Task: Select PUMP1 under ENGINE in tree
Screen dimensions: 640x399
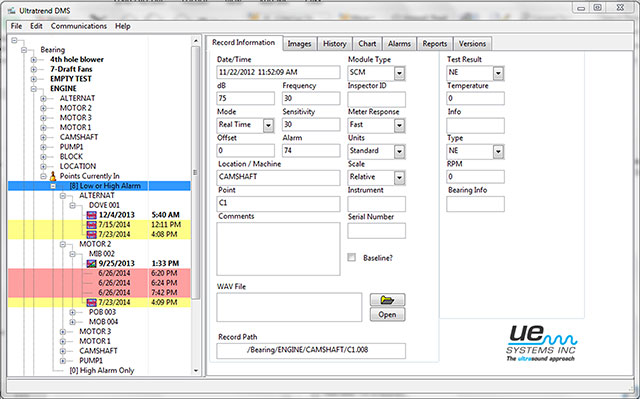Action: (71, 147)
